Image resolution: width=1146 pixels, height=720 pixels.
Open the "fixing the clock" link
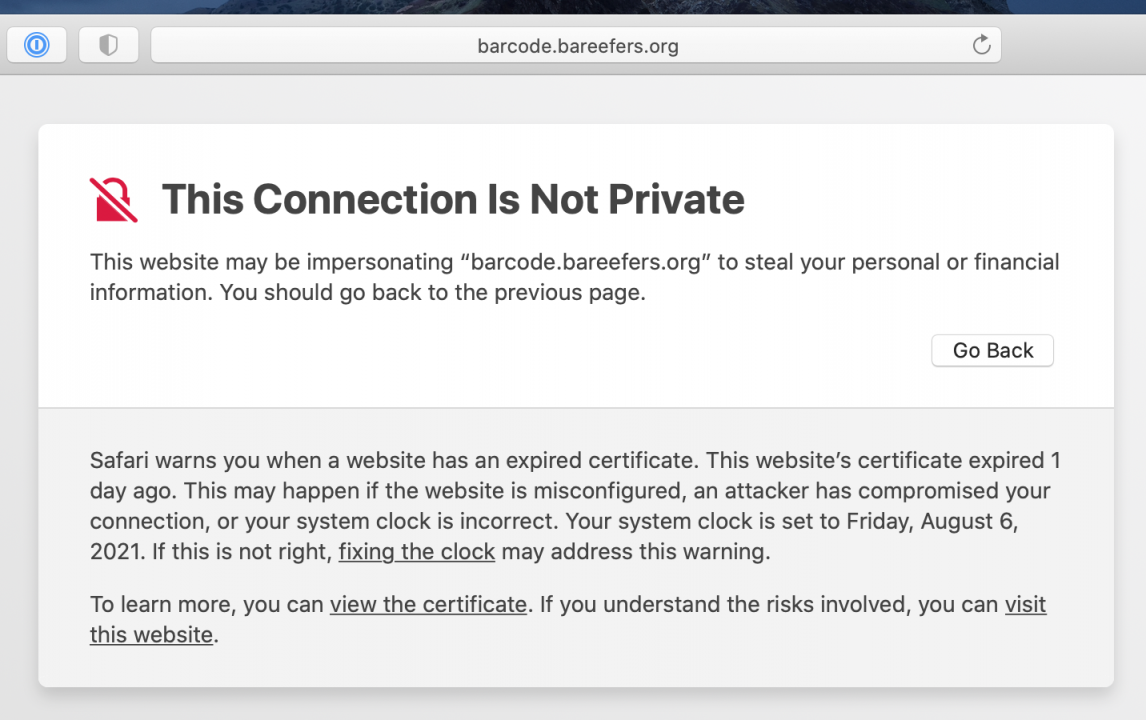[416, 552]
